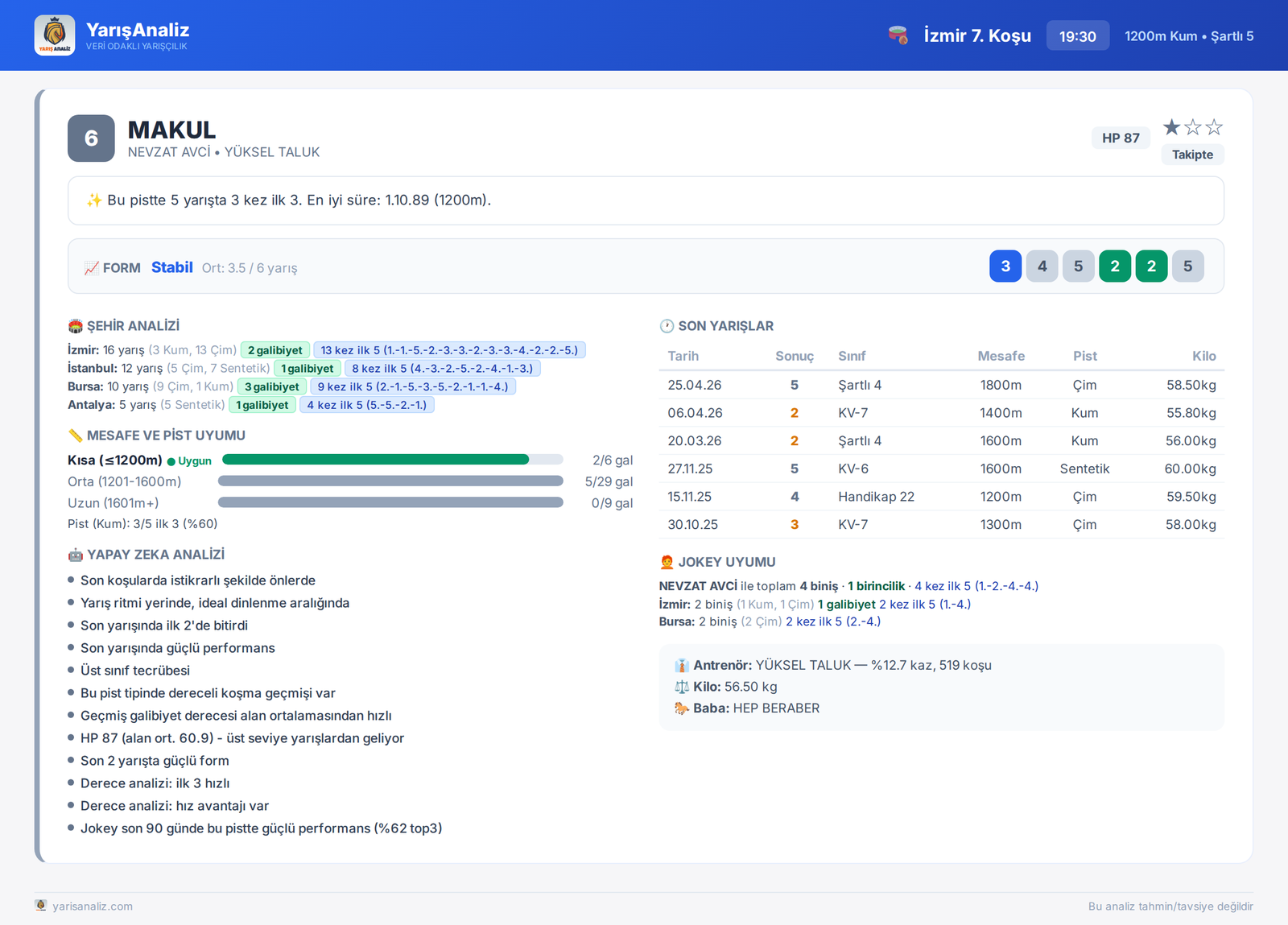Click the clock icon beside SON YARIŞLAR
The image size is (1288, 925).
click(x=667, y=326)
